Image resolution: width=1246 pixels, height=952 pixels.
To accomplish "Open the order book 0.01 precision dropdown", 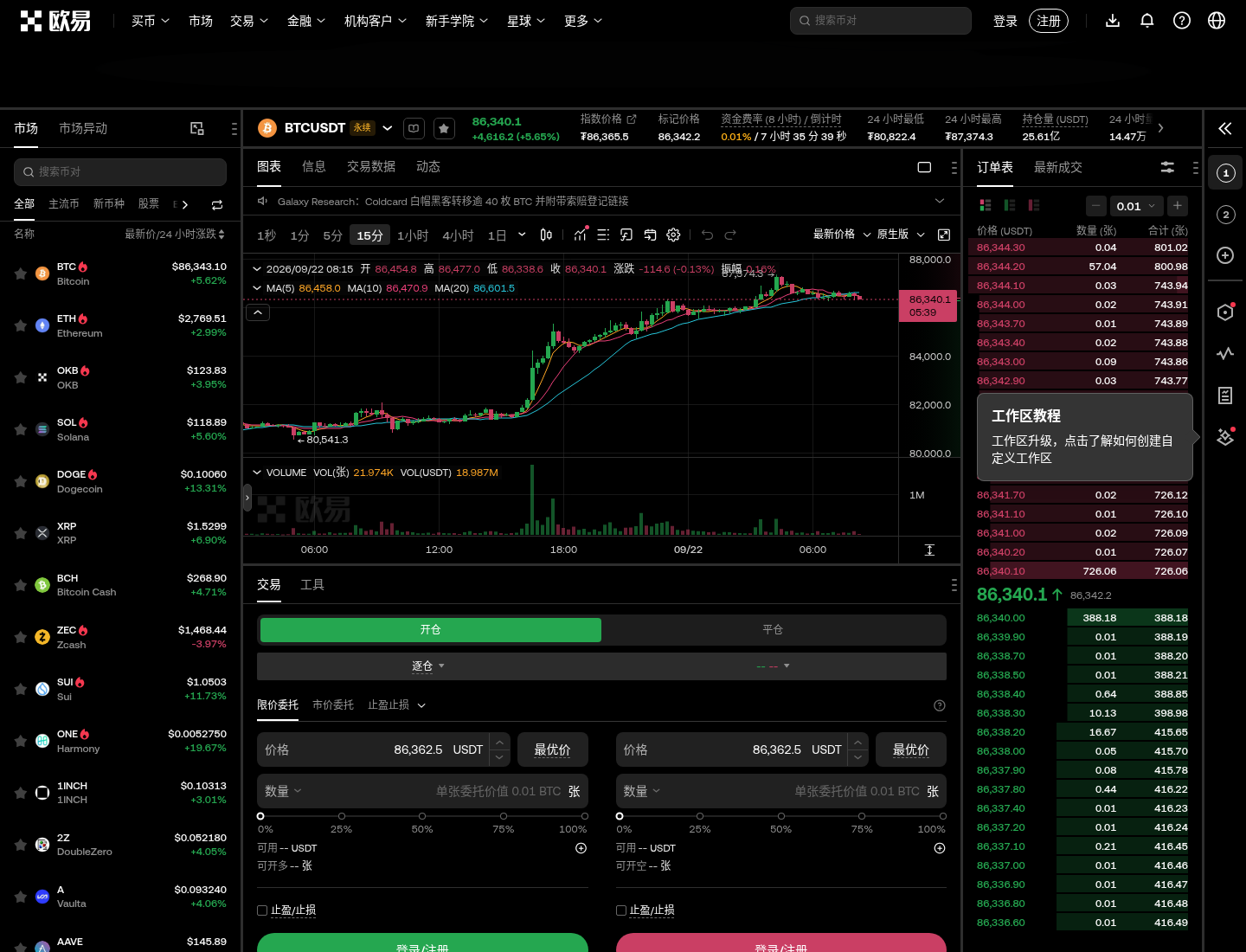I will click(x=1136, y=206).
